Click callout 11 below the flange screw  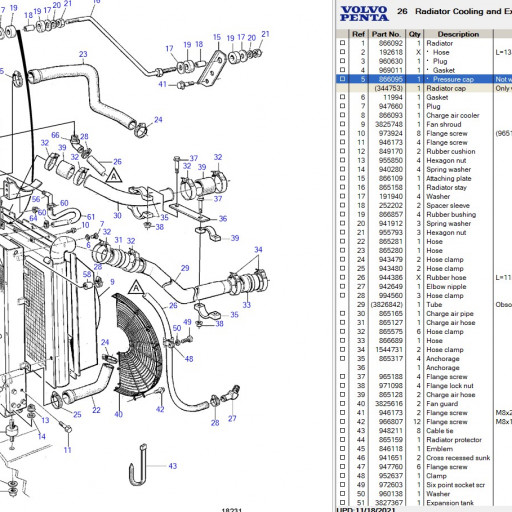[68, 450]
